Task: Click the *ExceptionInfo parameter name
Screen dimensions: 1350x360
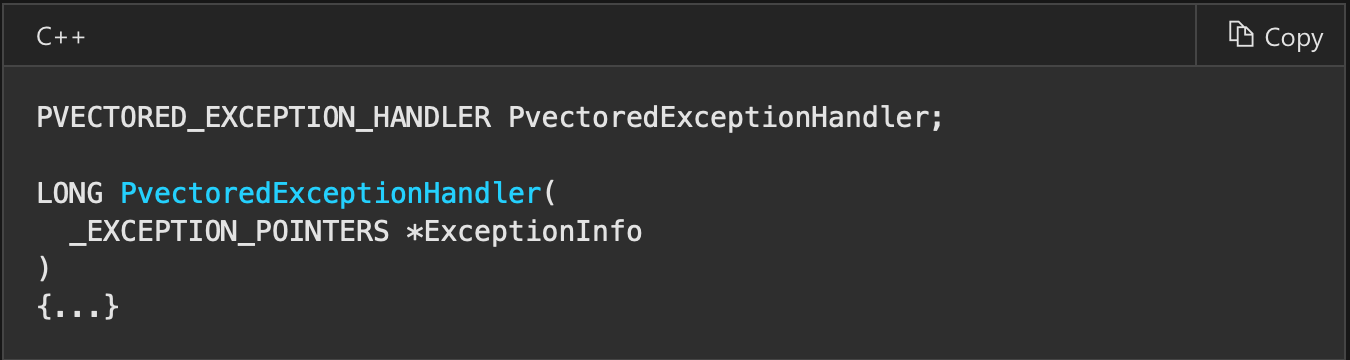Action: [x=524, y=231]
